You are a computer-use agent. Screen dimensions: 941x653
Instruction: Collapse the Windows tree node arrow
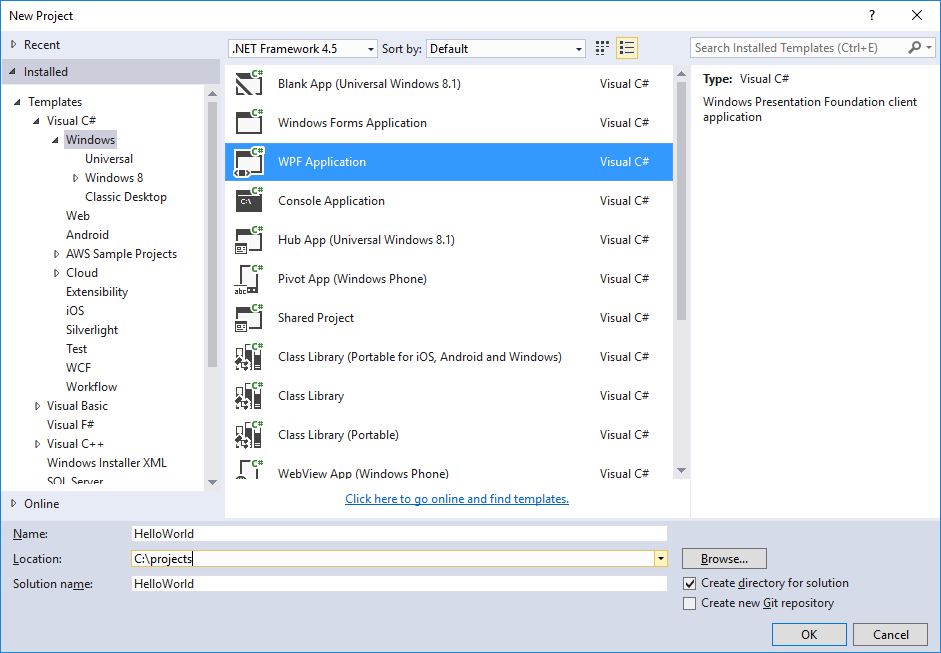coord(56,140)
